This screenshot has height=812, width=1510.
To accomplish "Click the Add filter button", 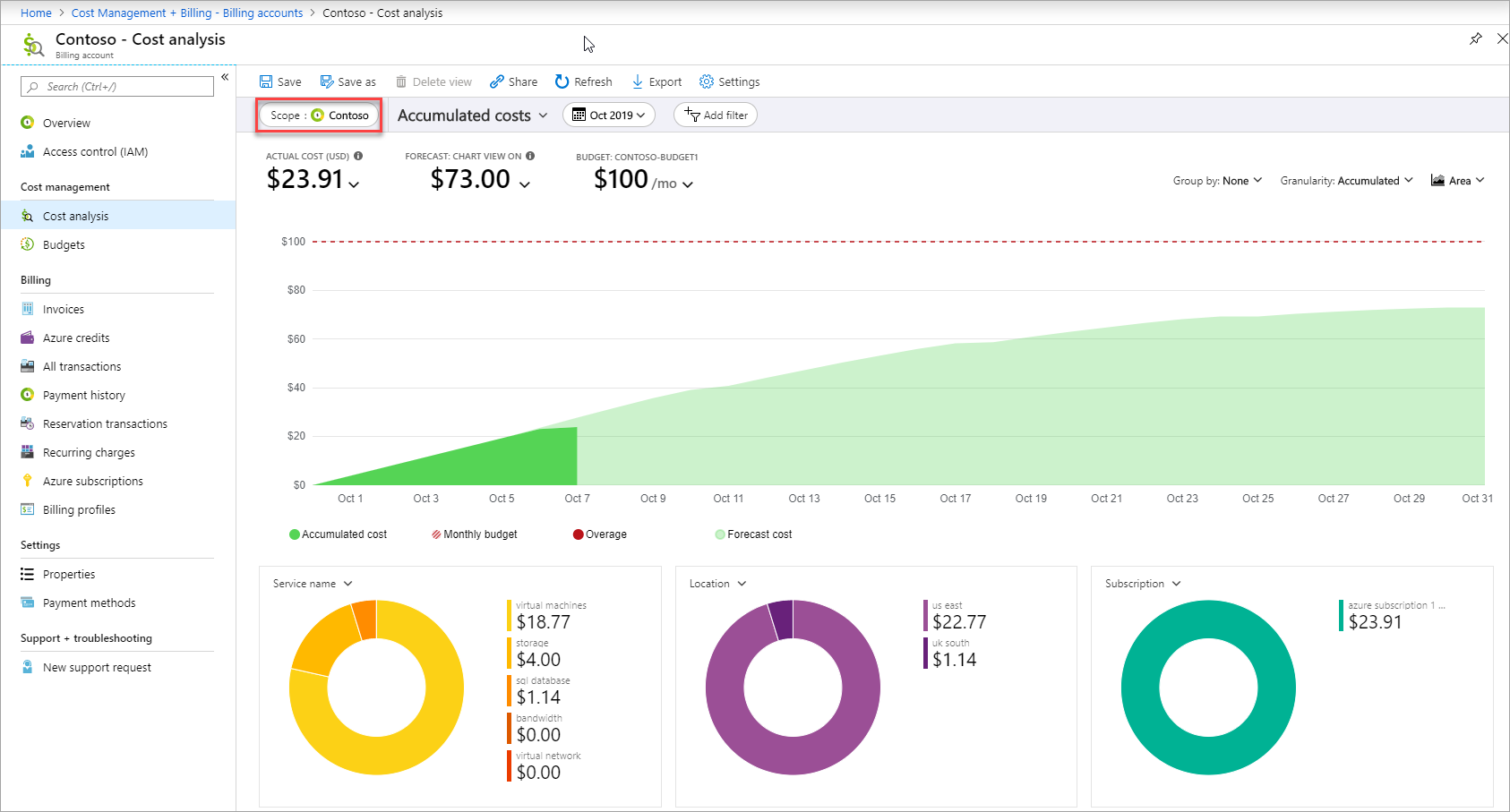I will [716, 115].
